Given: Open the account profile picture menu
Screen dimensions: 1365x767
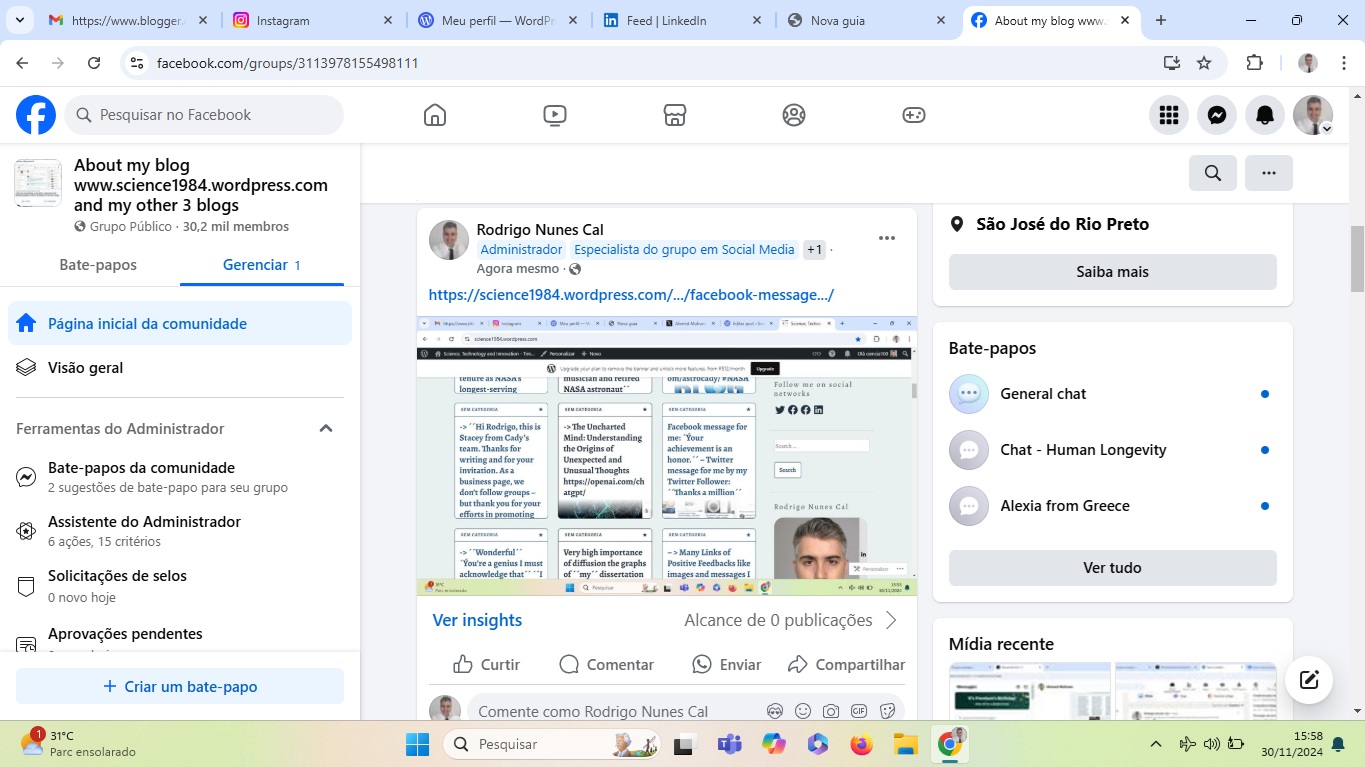Looking at the screenshot, I should (1313, 115).
